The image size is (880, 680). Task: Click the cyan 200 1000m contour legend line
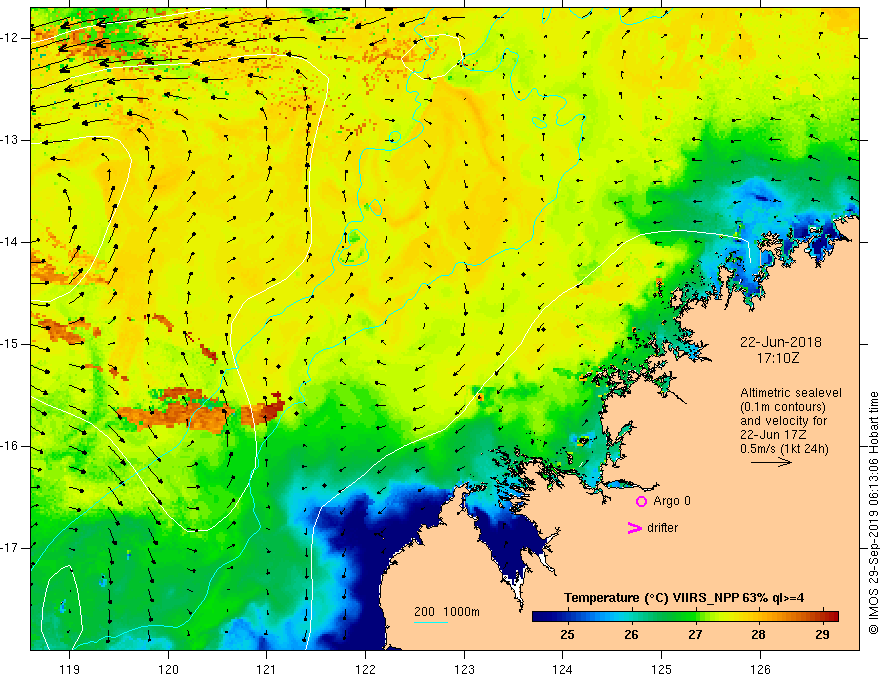430,622
